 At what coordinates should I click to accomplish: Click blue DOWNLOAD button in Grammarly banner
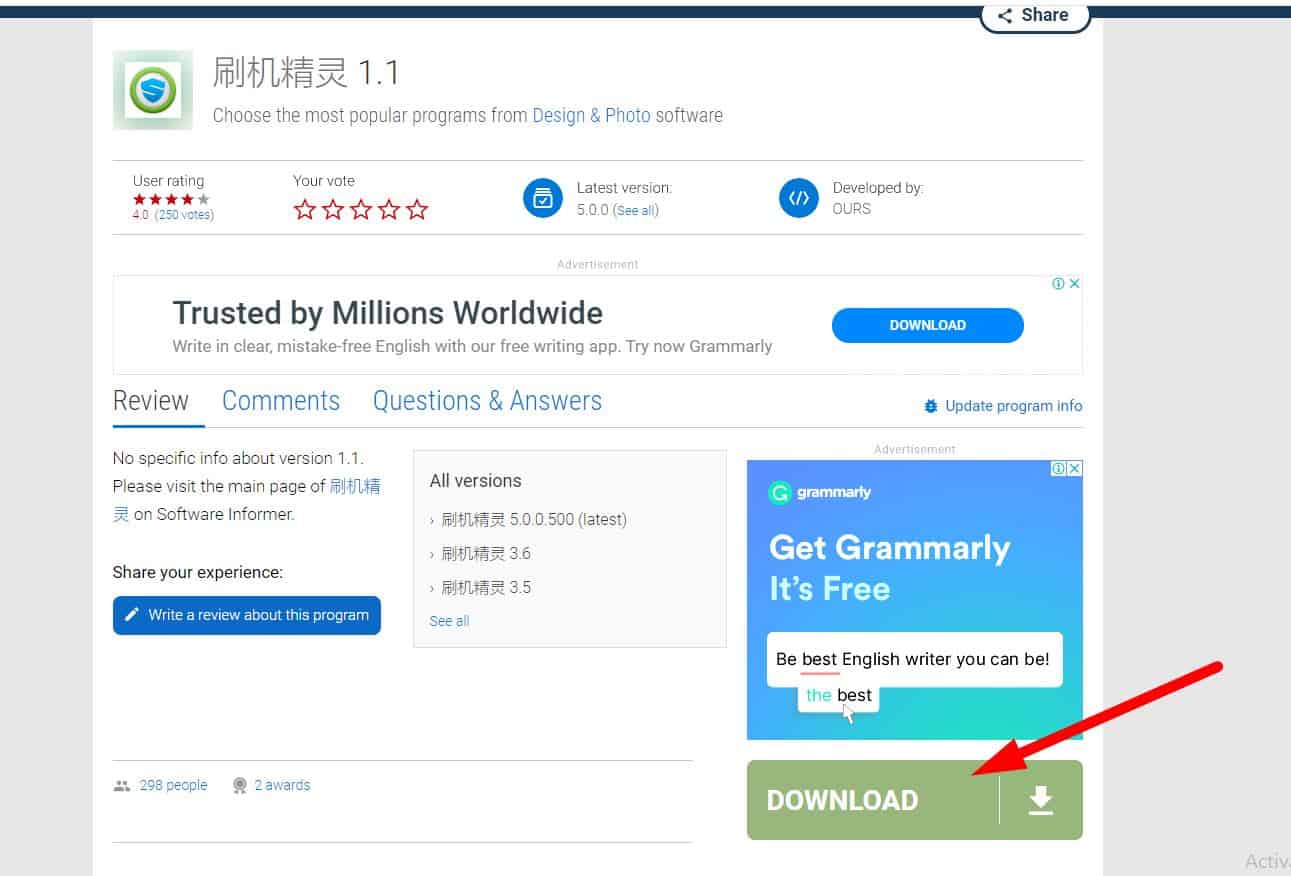tap(927, 325)
